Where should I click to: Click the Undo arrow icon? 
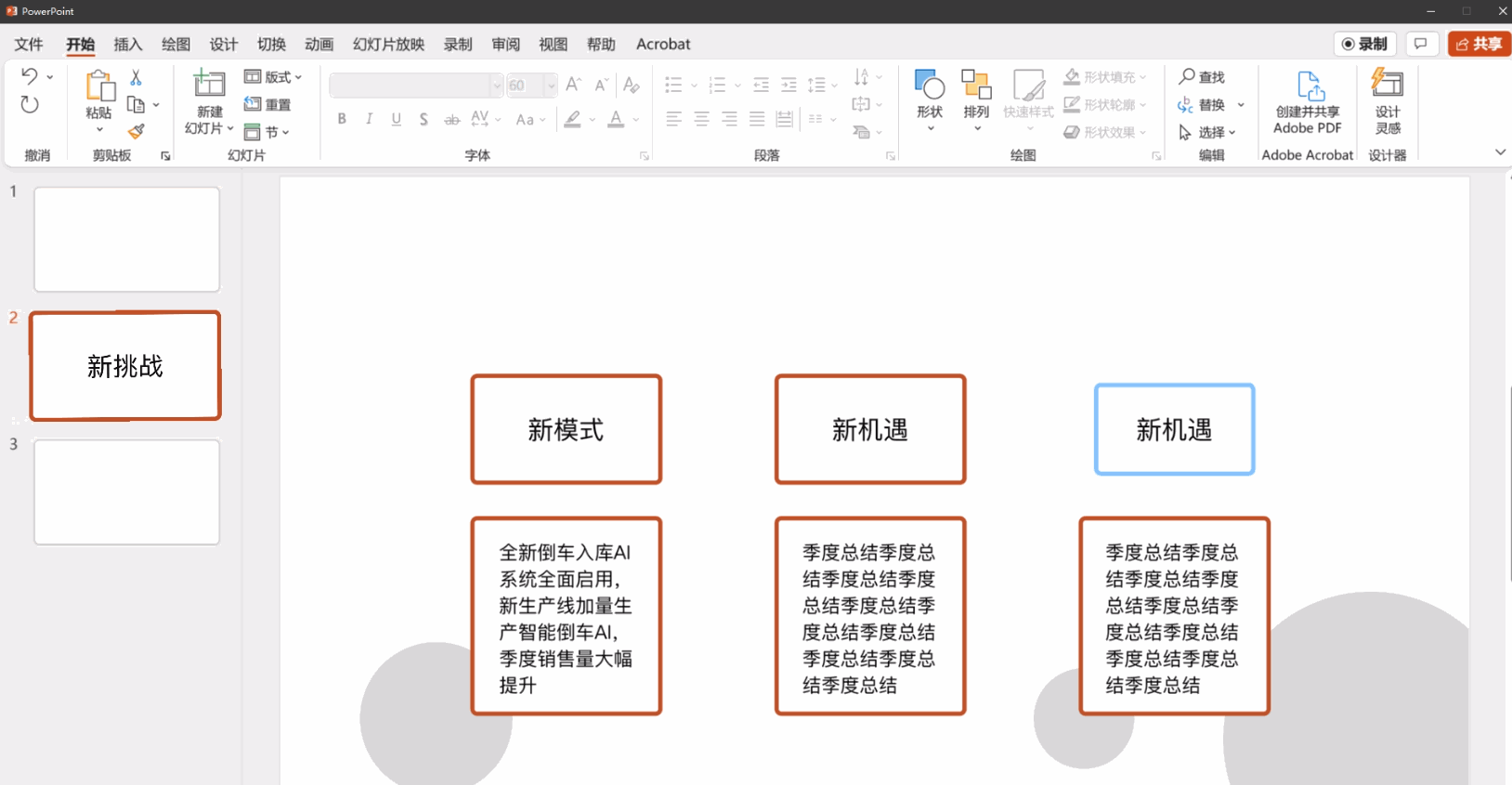30,76
